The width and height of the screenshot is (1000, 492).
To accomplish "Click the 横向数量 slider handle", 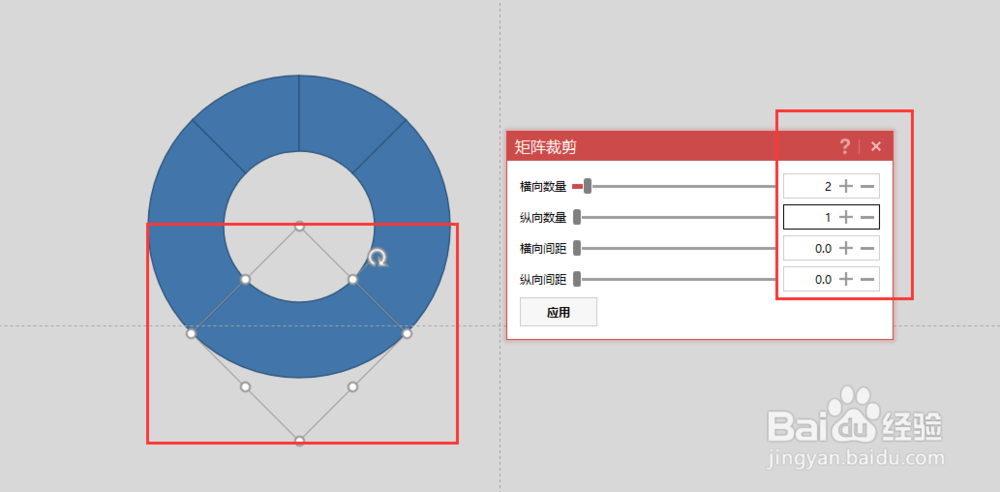I will [x=587, y=186].
